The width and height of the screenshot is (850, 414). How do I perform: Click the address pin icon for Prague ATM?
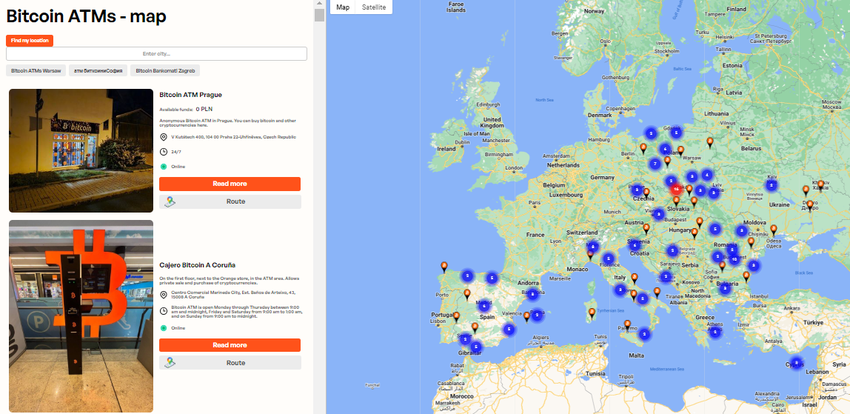click(164, 137)
